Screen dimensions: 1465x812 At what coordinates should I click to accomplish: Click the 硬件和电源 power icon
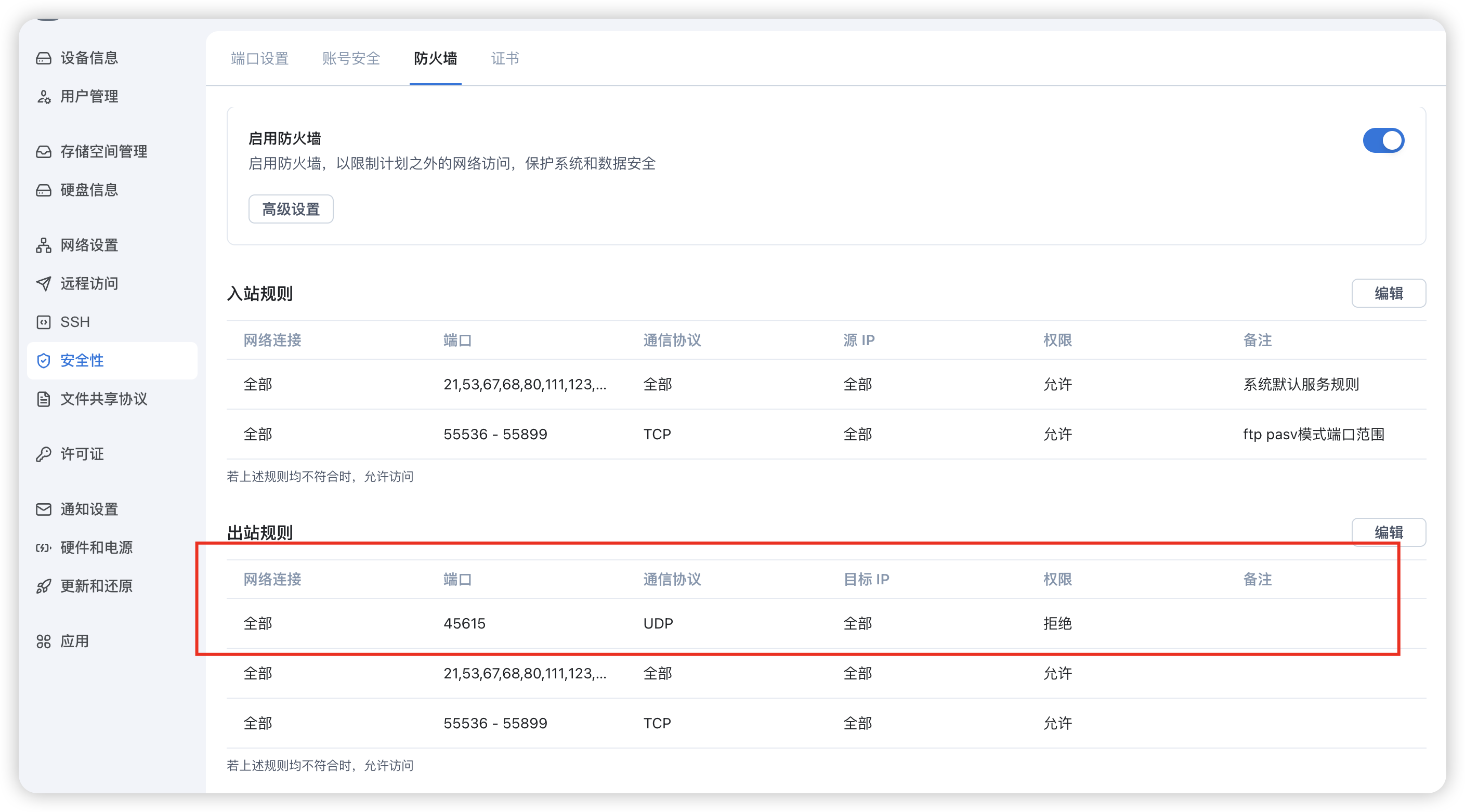pos(44,548)
